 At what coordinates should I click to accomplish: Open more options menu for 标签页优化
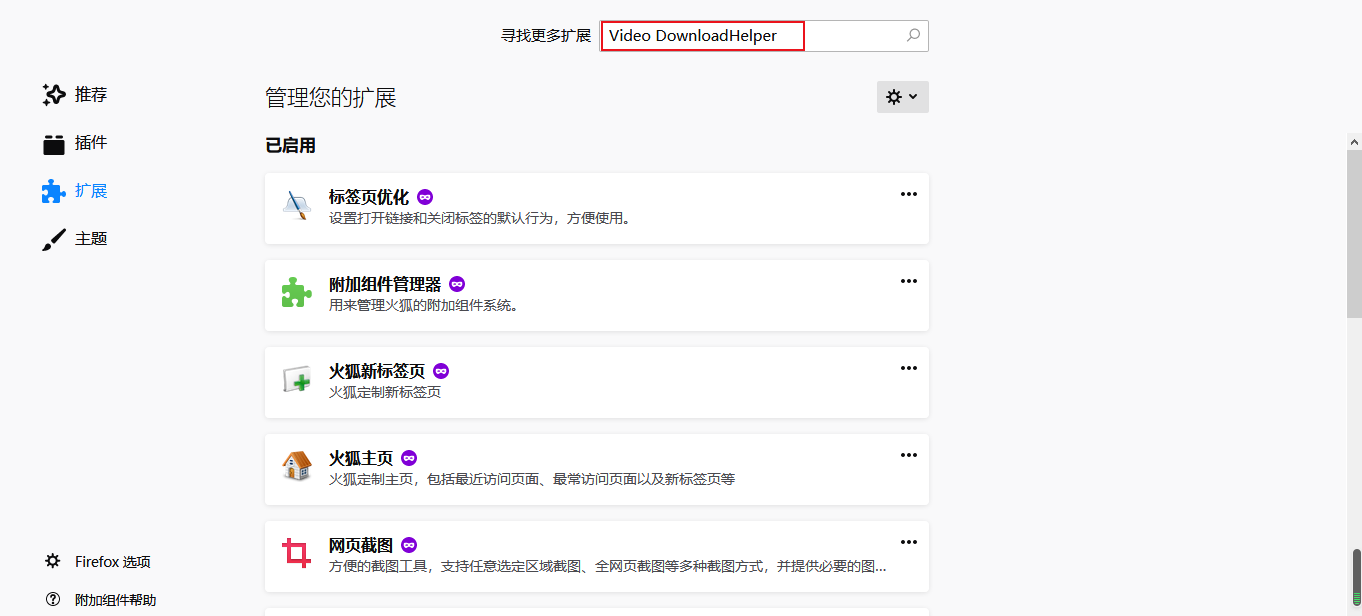[909, 194]
